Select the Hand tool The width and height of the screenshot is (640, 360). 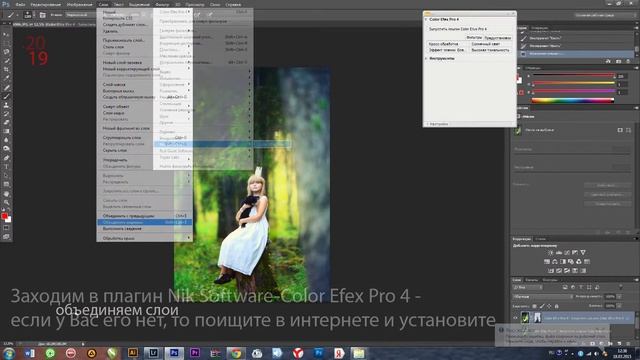click(6, 193)
